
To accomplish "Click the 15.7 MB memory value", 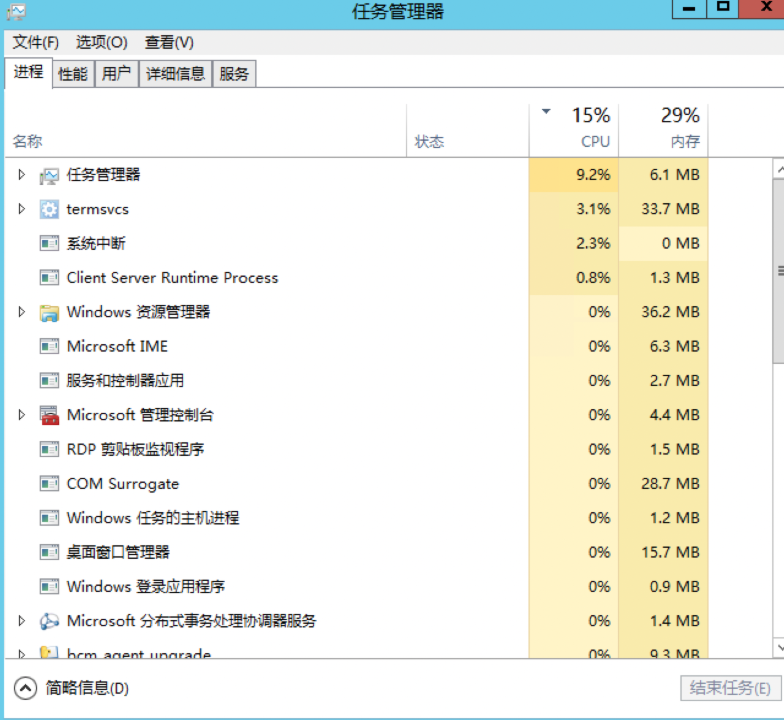I will click(x=670, y=552).
